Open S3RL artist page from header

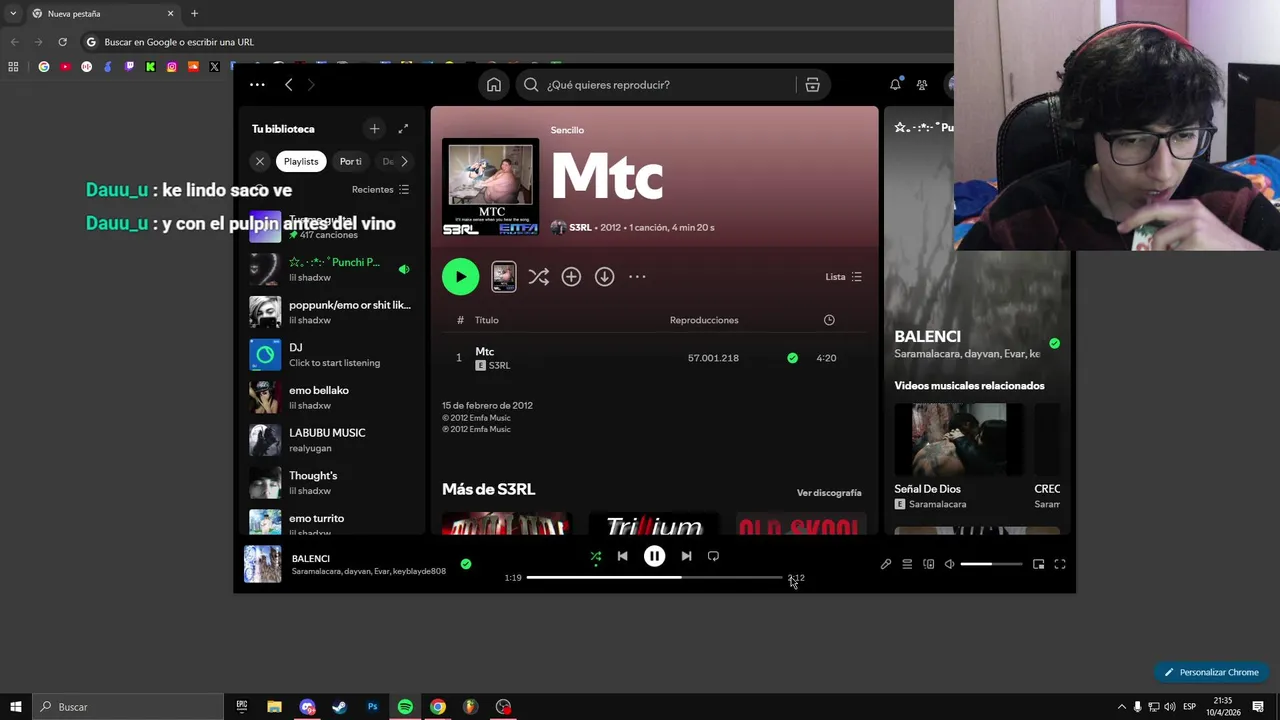580,227
